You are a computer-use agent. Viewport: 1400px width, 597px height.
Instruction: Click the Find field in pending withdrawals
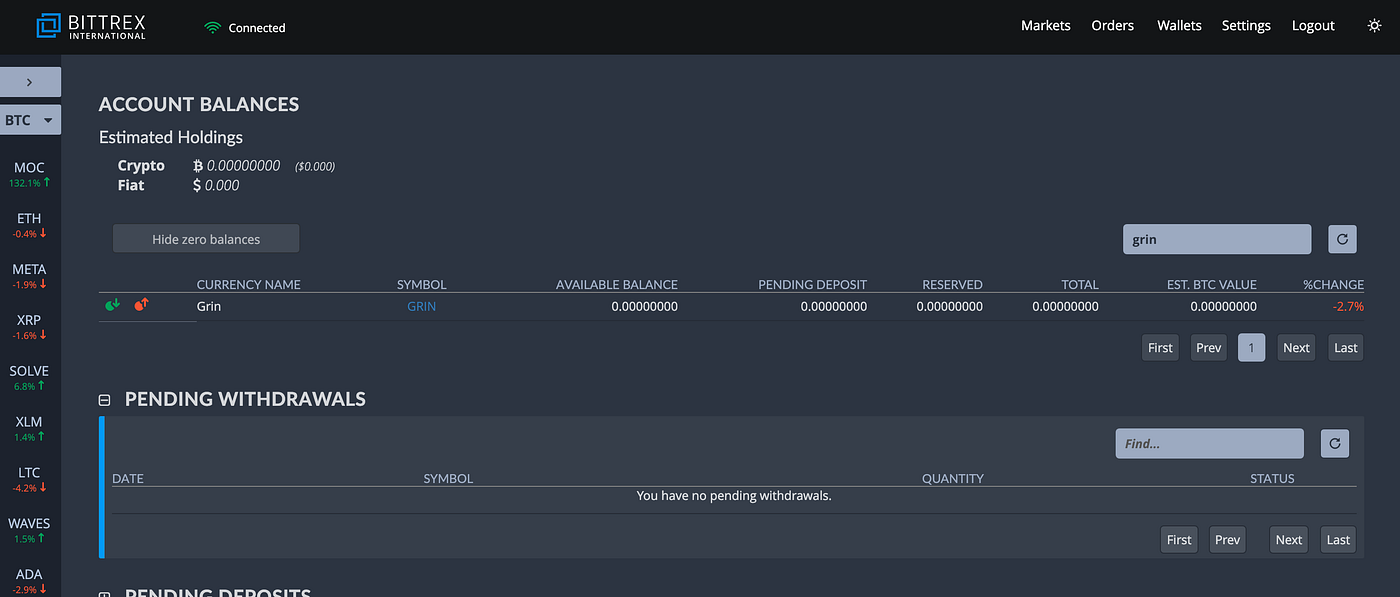click(1209, 443)
